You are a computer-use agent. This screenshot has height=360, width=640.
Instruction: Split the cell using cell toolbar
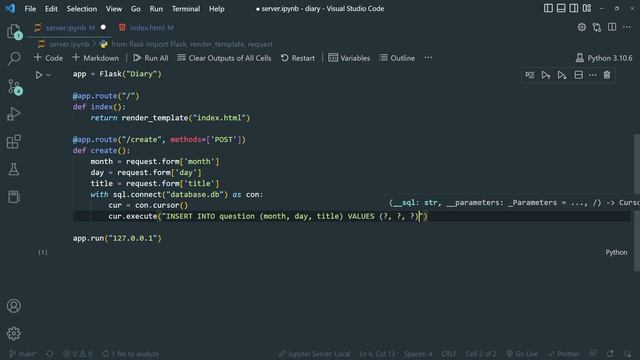(578, 75)
